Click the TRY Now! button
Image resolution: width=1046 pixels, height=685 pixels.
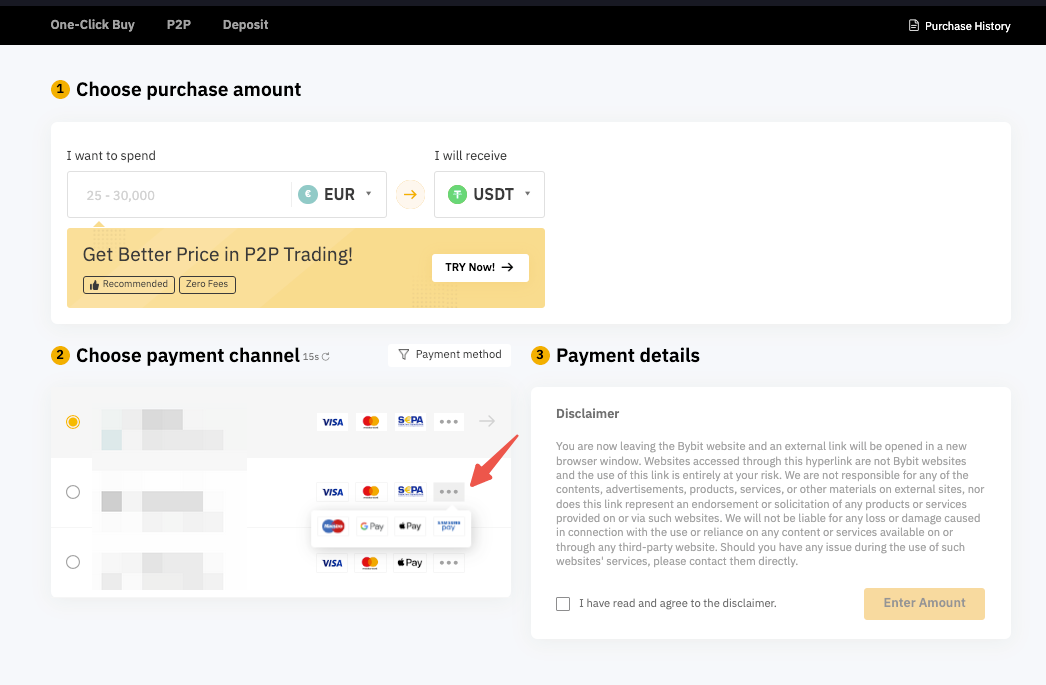coord(479,268)
